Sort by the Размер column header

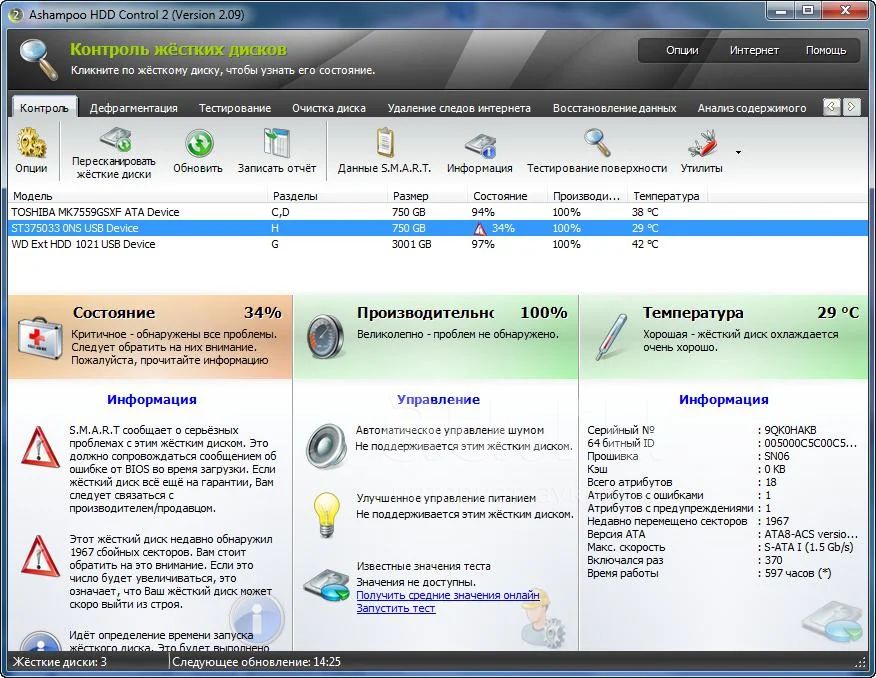[x=428, y=196]
